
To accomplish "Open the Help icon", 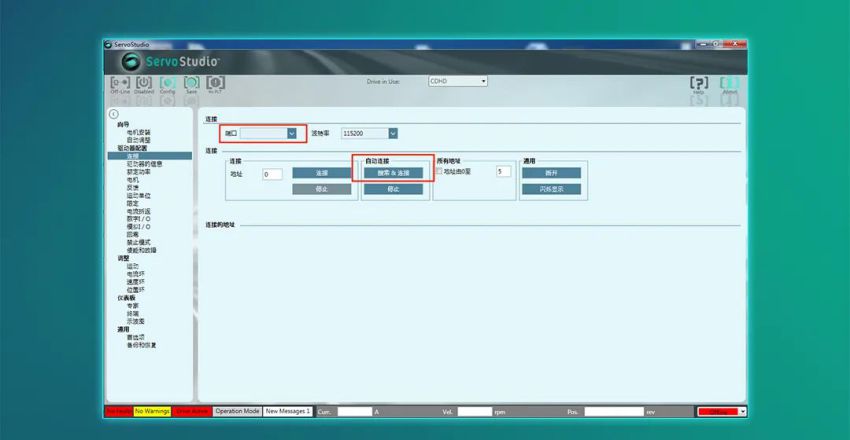I will click(699, 84).
